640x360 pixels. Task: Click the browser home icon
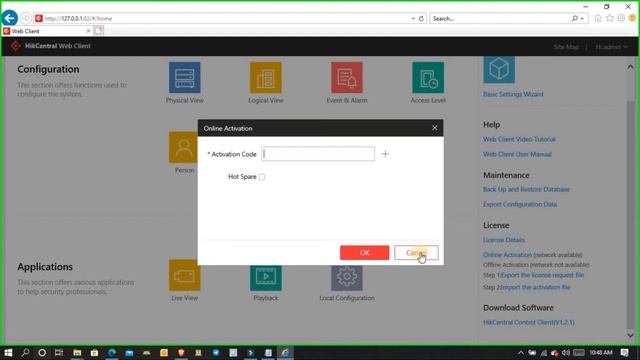tap(598, 18)
